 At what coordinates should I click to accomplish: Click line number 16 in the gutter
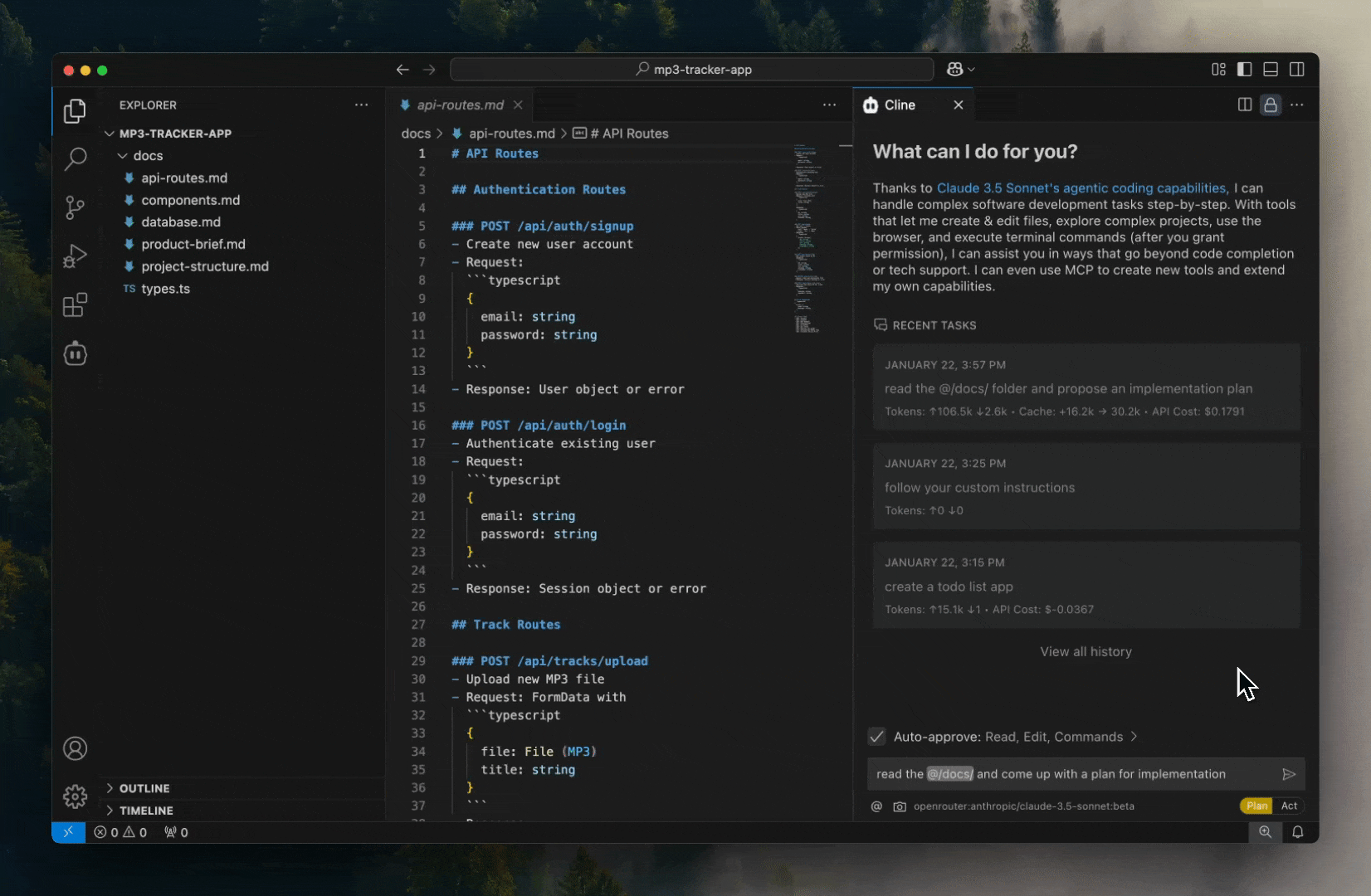418,426
